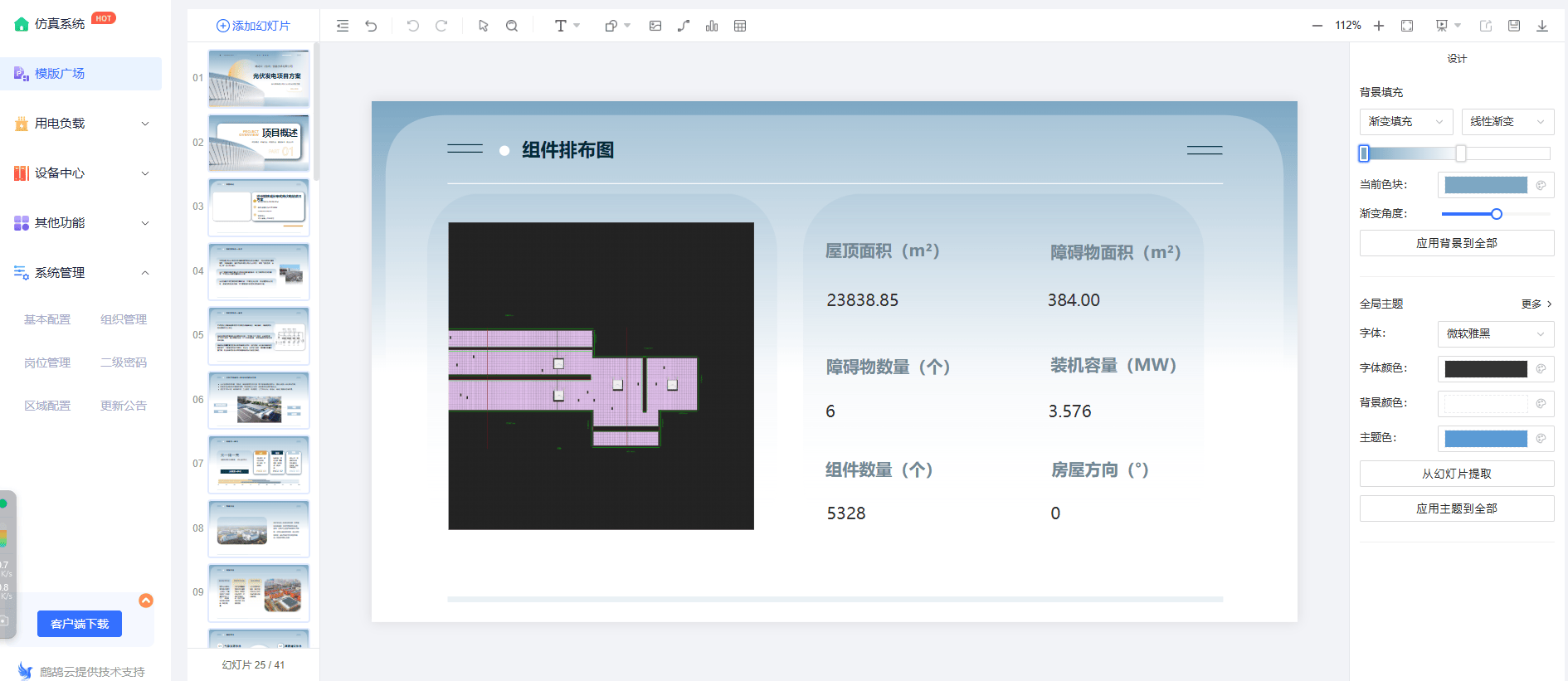The height and width of the screenshot is (681, 1568).
Task: Click the 主题色 blue swatch
Action: [x=1486, y=439]
